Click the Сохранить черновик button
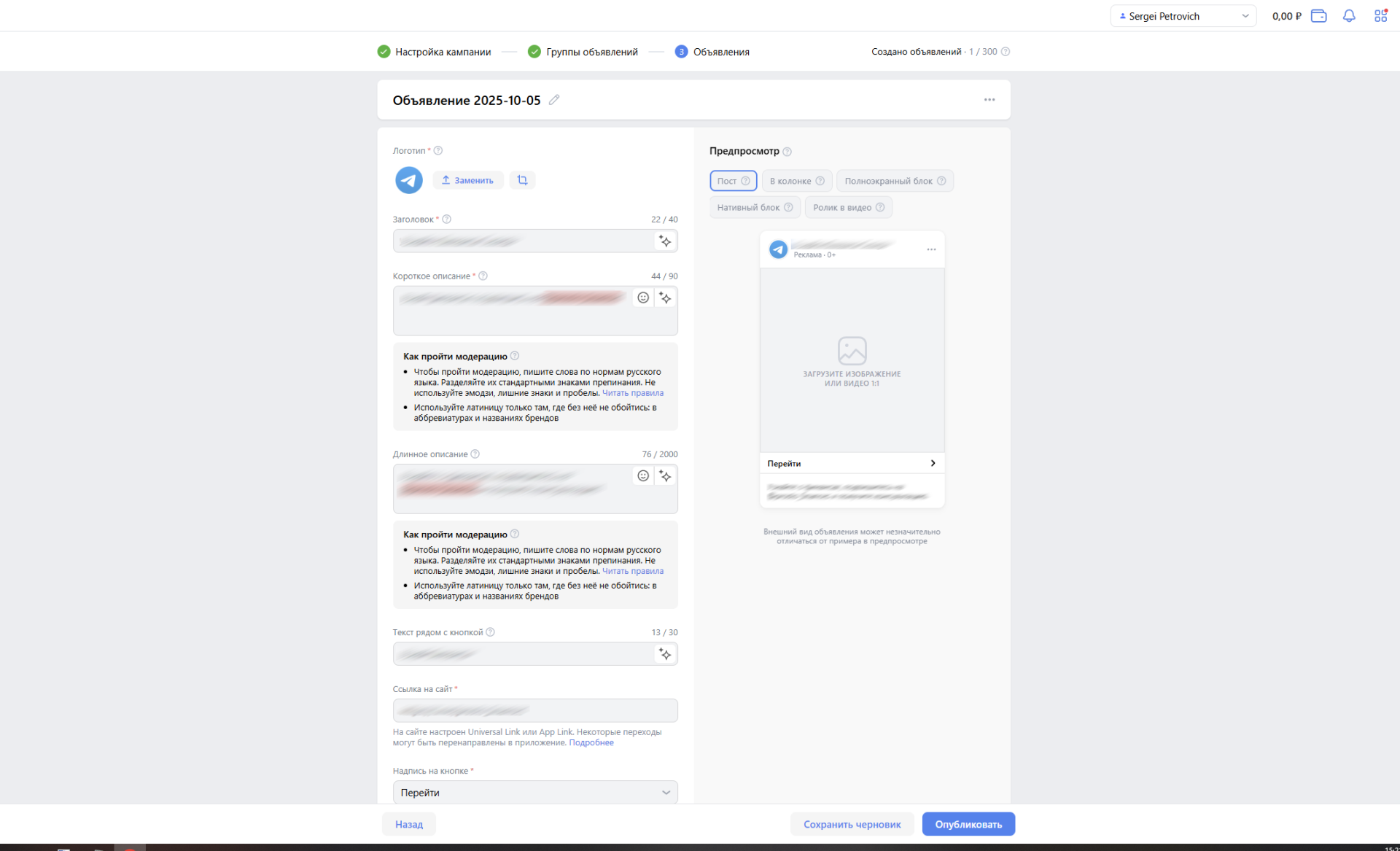Viewport: 1400px width, 851px height. click(852, 824)
